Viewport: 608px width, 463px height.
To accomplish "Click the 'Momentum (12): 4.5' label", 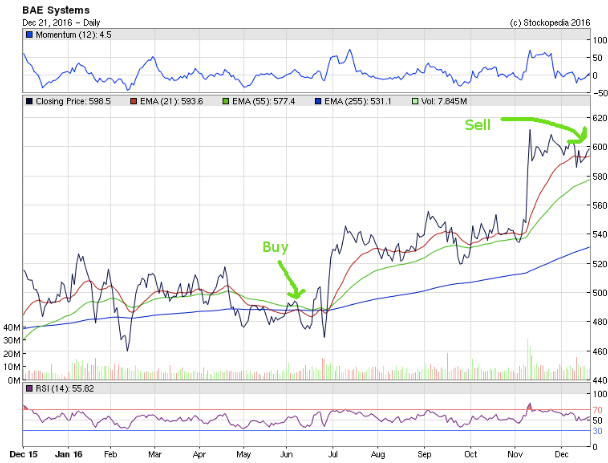I will point(73,35).
